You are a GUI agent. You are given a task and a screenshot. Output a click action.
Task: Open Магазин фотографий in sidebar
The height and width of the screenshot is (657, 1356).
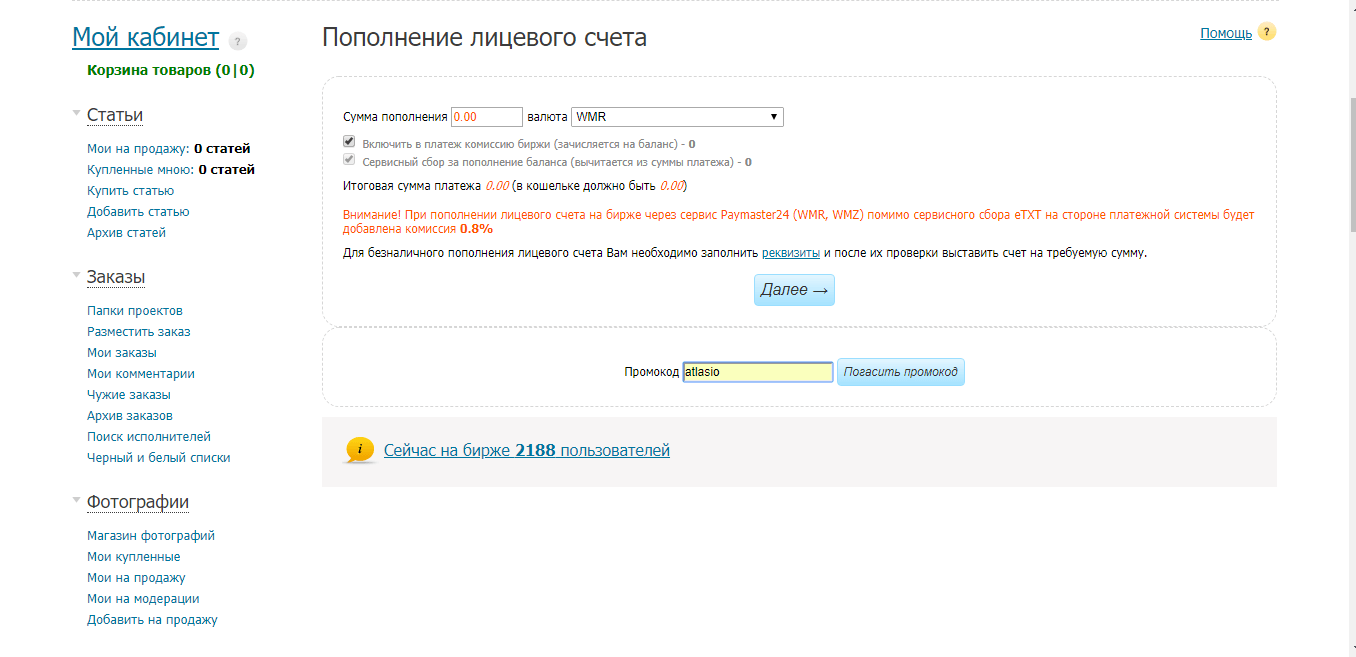pyautogui.click(x=150, y=535)
